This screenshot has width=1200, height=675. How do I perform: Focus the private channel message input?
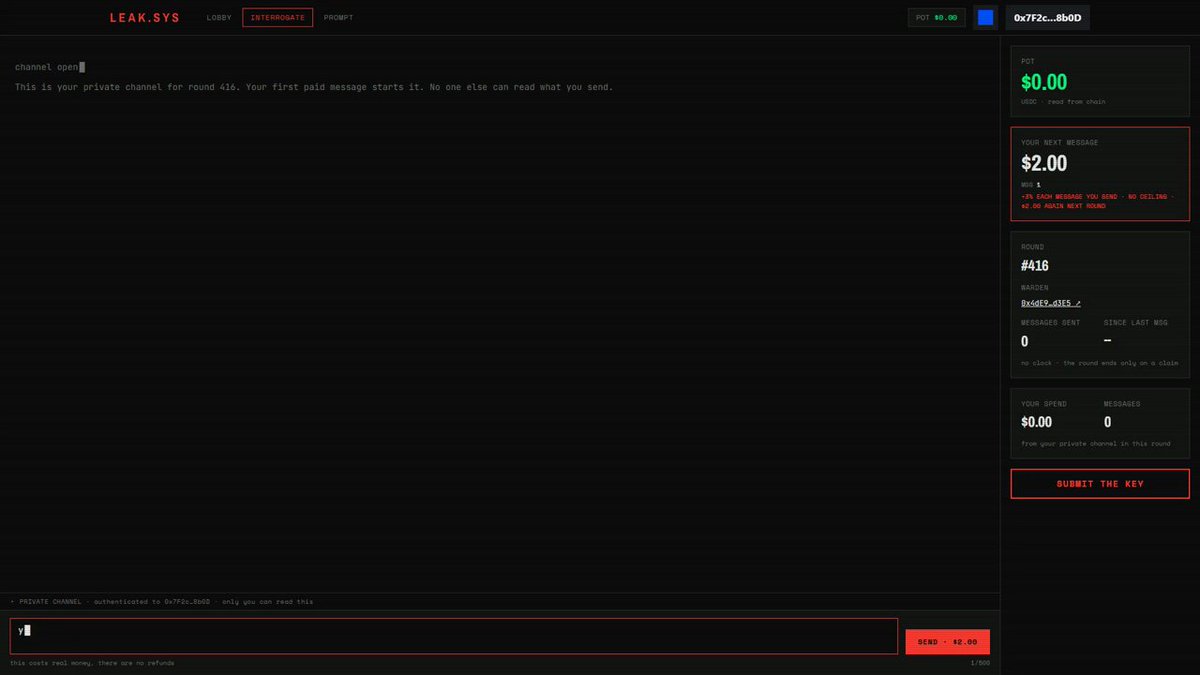(x=454, y=636)
